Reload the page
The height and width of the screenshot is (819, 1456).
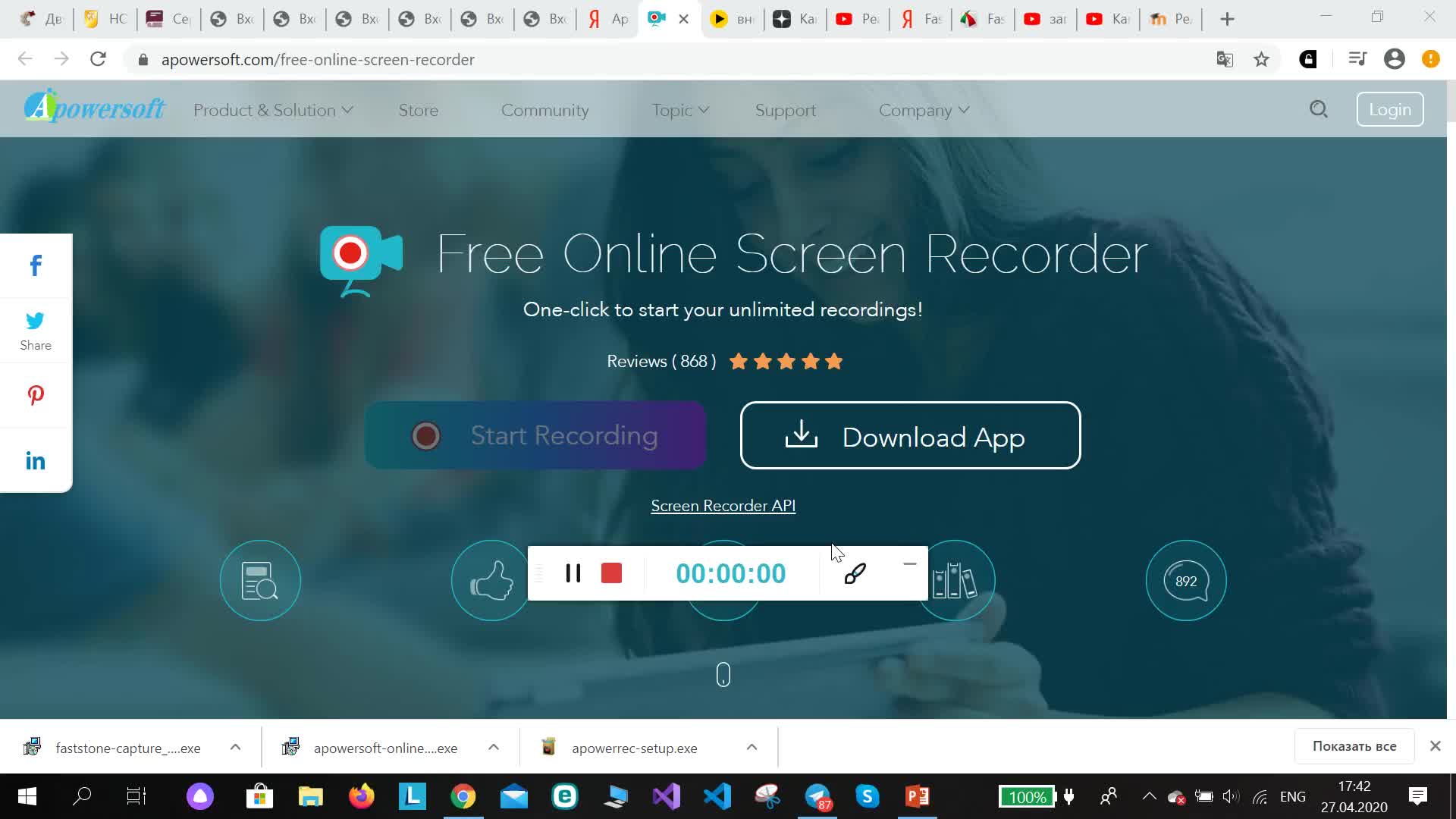point(98,59)
